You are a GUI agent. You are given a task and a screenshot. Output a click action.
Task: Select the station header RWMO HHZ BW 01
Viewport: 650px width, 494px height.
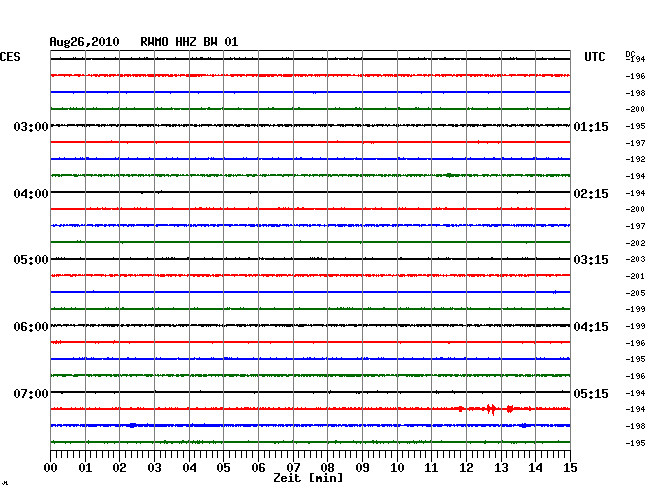click(x=189, y=42)
